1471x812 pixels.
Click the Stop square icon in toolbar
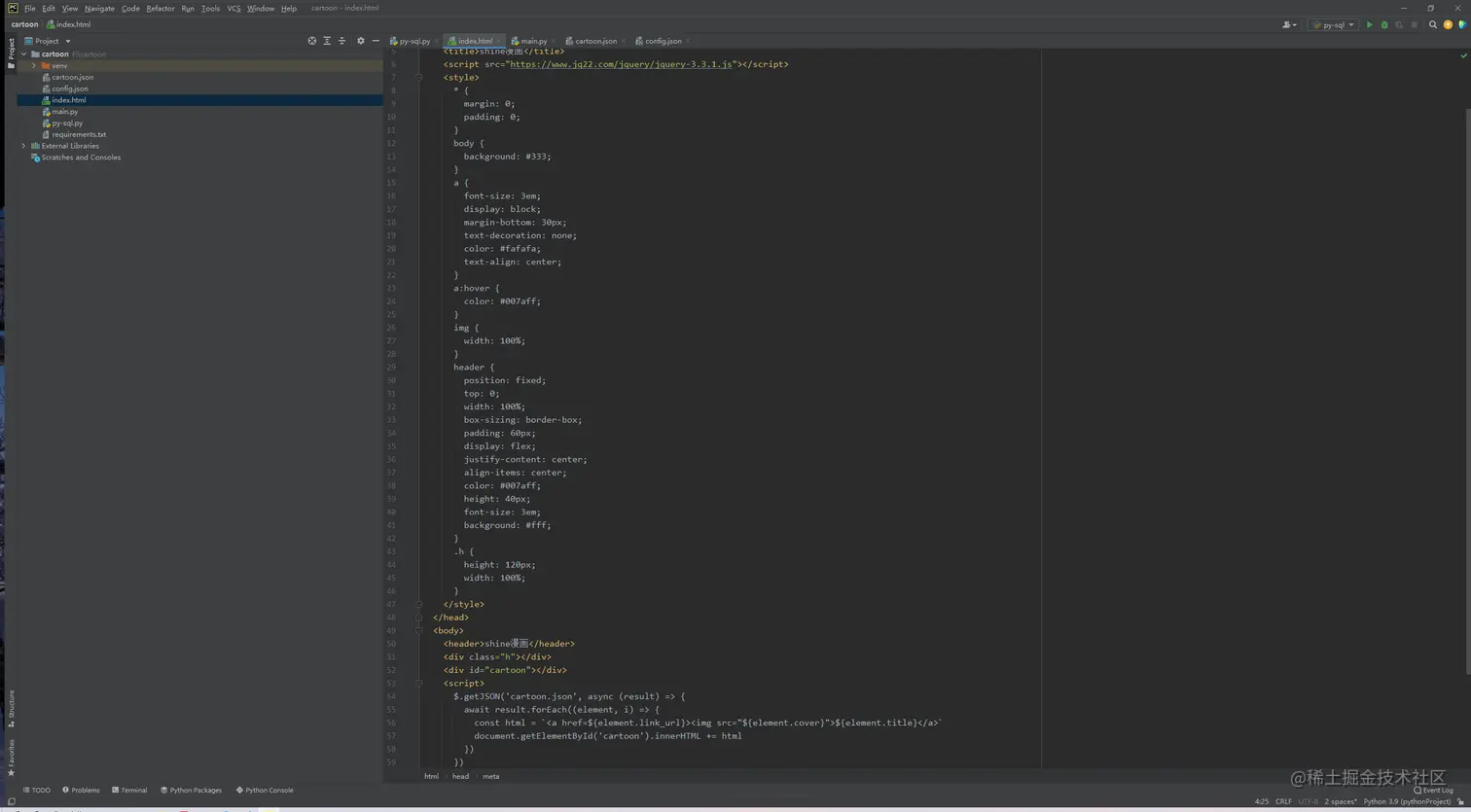(1414, 25)
